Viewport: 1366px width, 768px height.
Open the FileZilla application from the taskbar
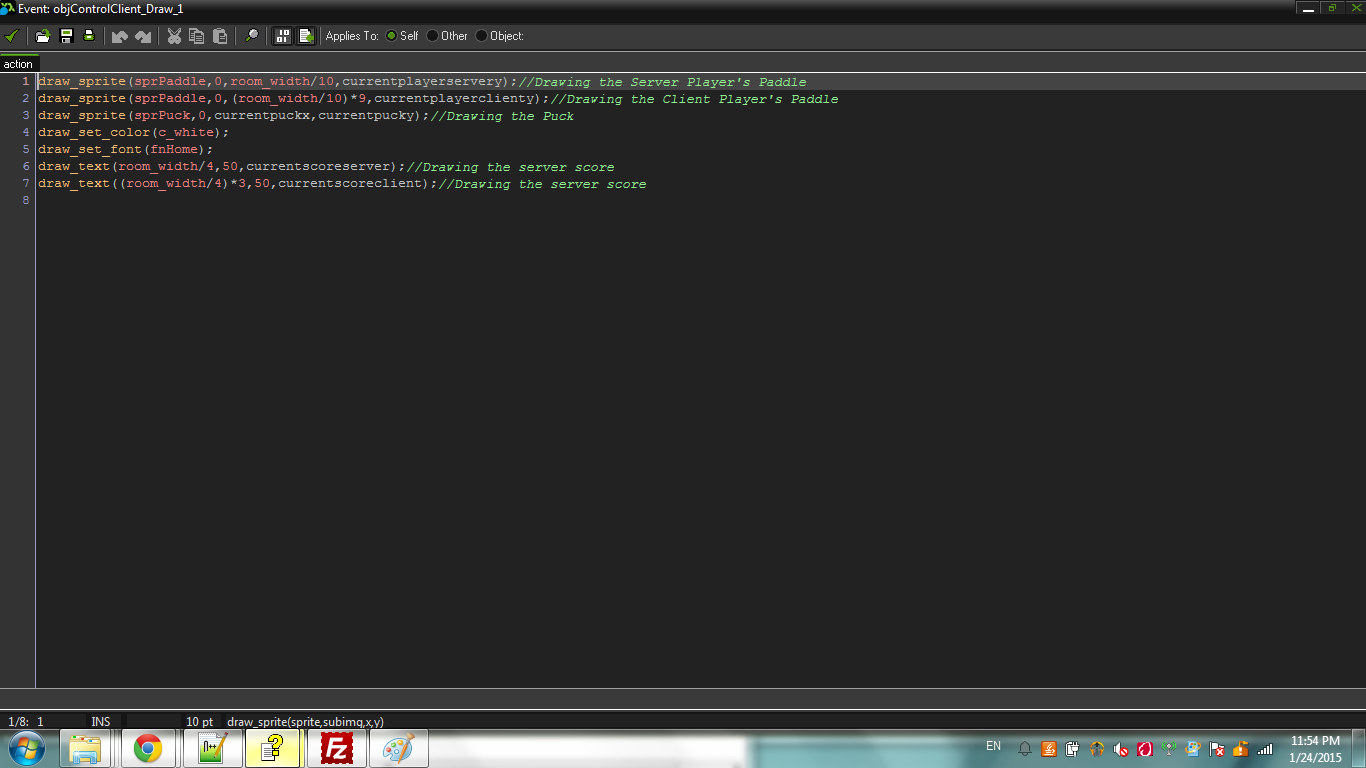pos(336,748)
